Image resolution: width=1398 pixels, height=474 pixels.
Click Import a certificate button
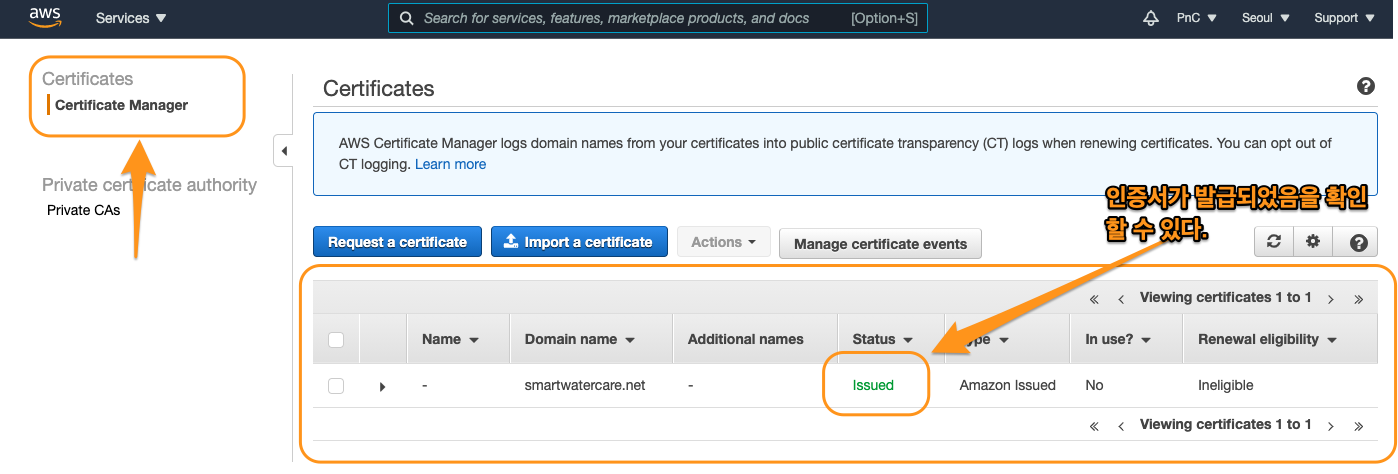[x=579, y=242]
